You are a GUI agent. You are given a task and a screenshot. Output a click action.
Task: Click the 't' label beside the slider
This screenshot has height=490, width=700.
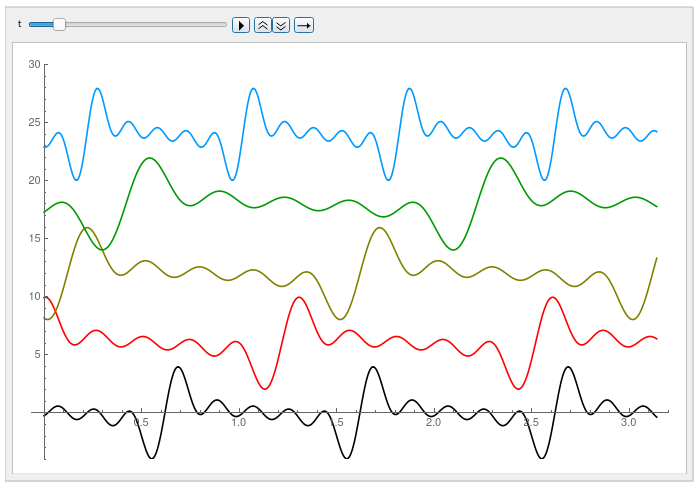[x=20, y=24]
